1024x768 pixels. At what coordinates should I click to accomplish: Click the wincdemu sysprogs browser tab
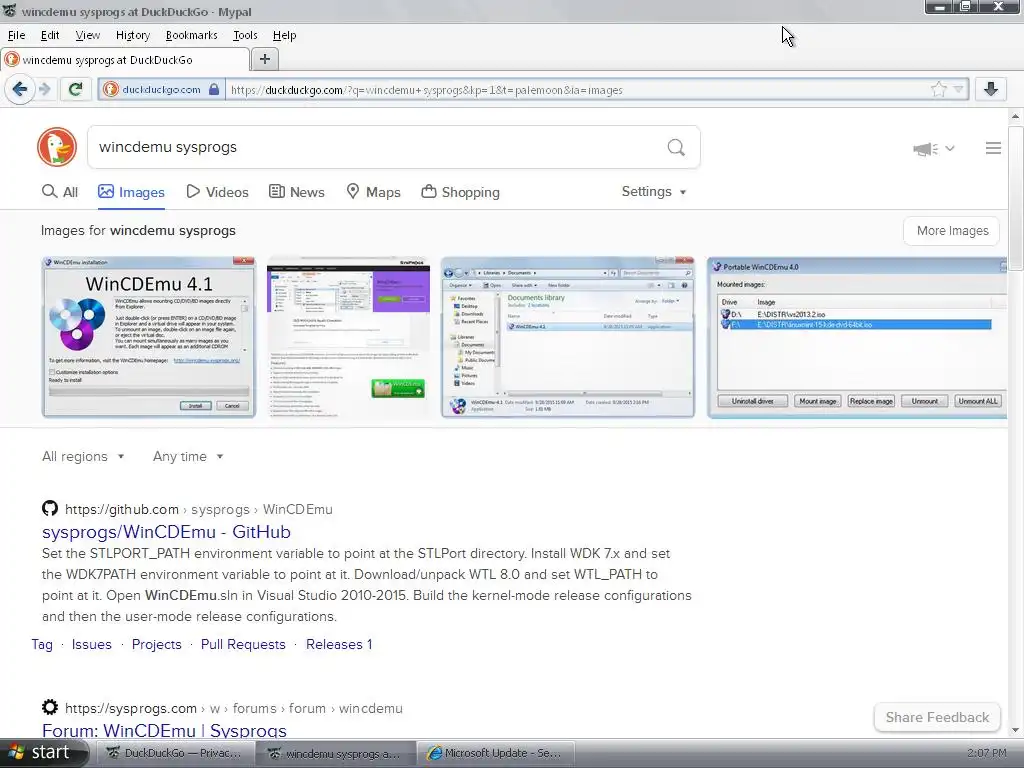(x=125, y=59)
